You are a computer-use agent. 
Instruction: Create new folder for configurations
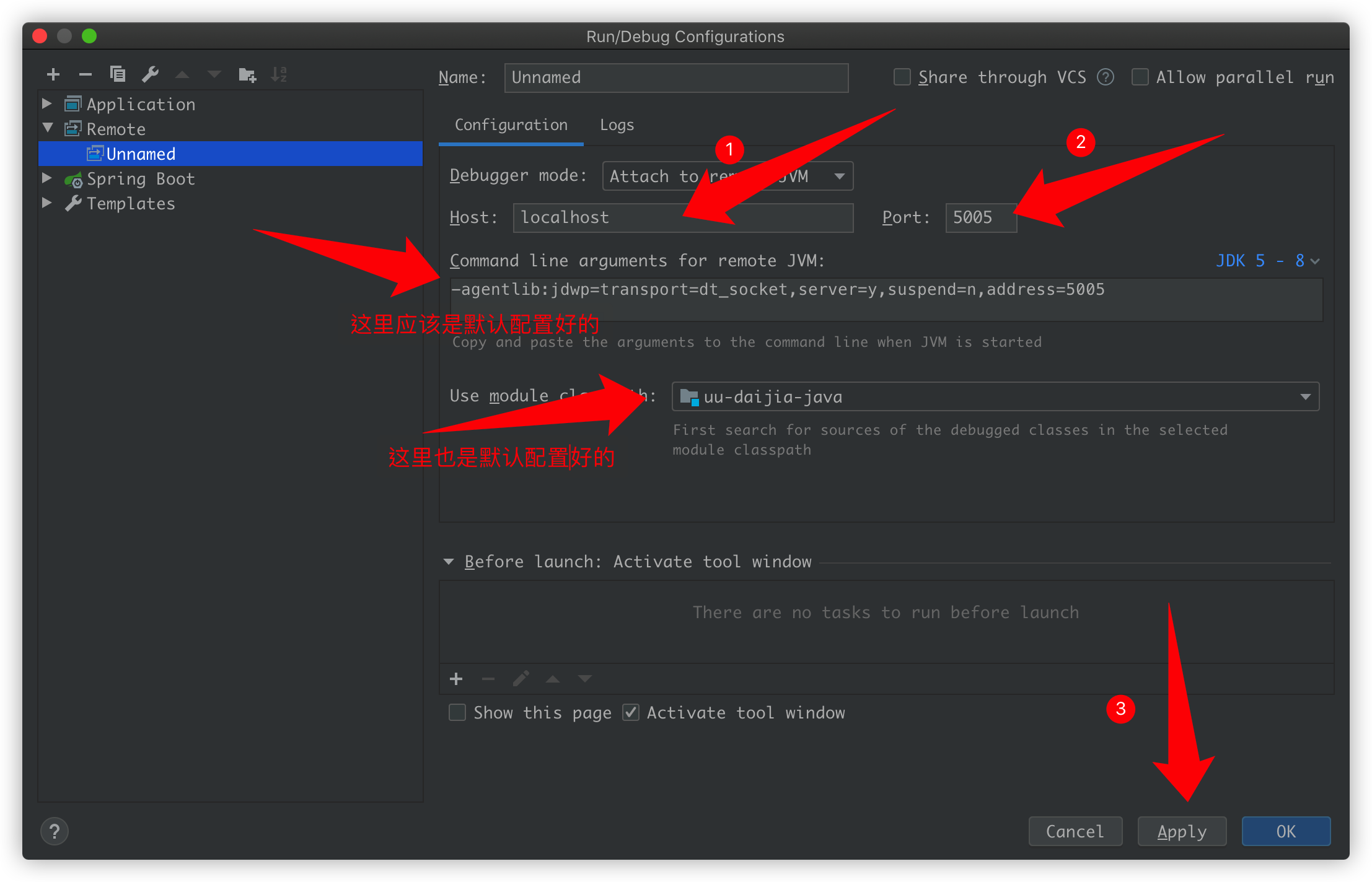[x=247, y=74]
